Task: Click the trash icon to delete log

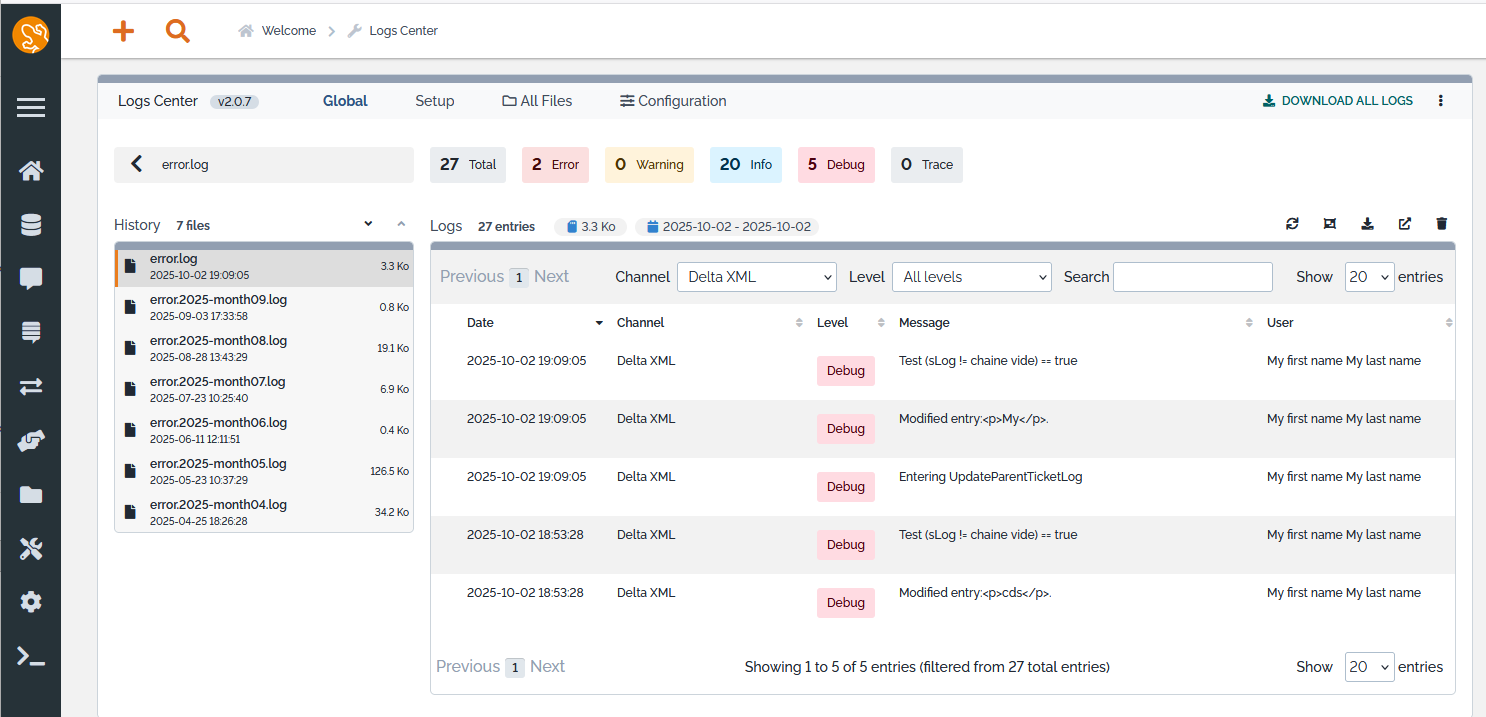Action: [1441, 224]
